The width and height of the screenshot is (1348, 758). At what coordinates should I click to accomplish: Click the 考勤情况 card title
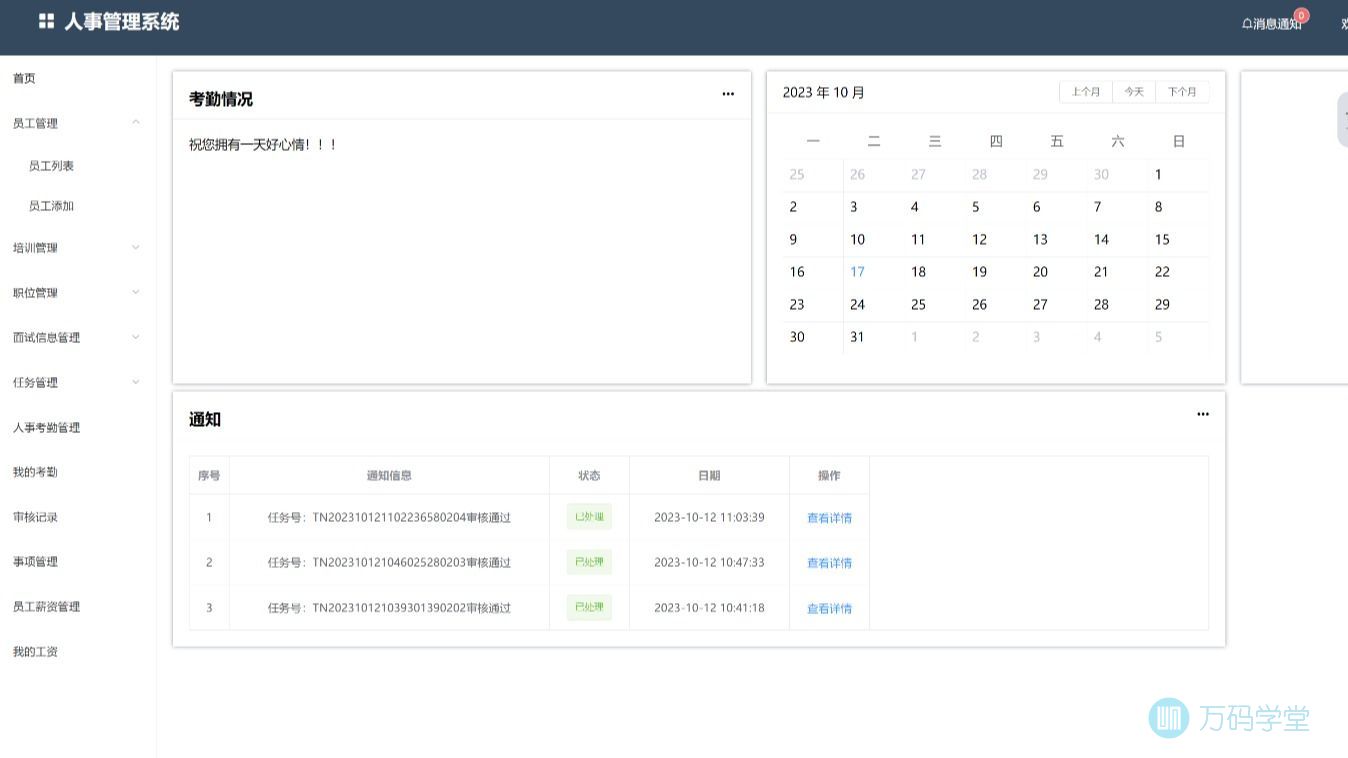(x=221, y=99)
